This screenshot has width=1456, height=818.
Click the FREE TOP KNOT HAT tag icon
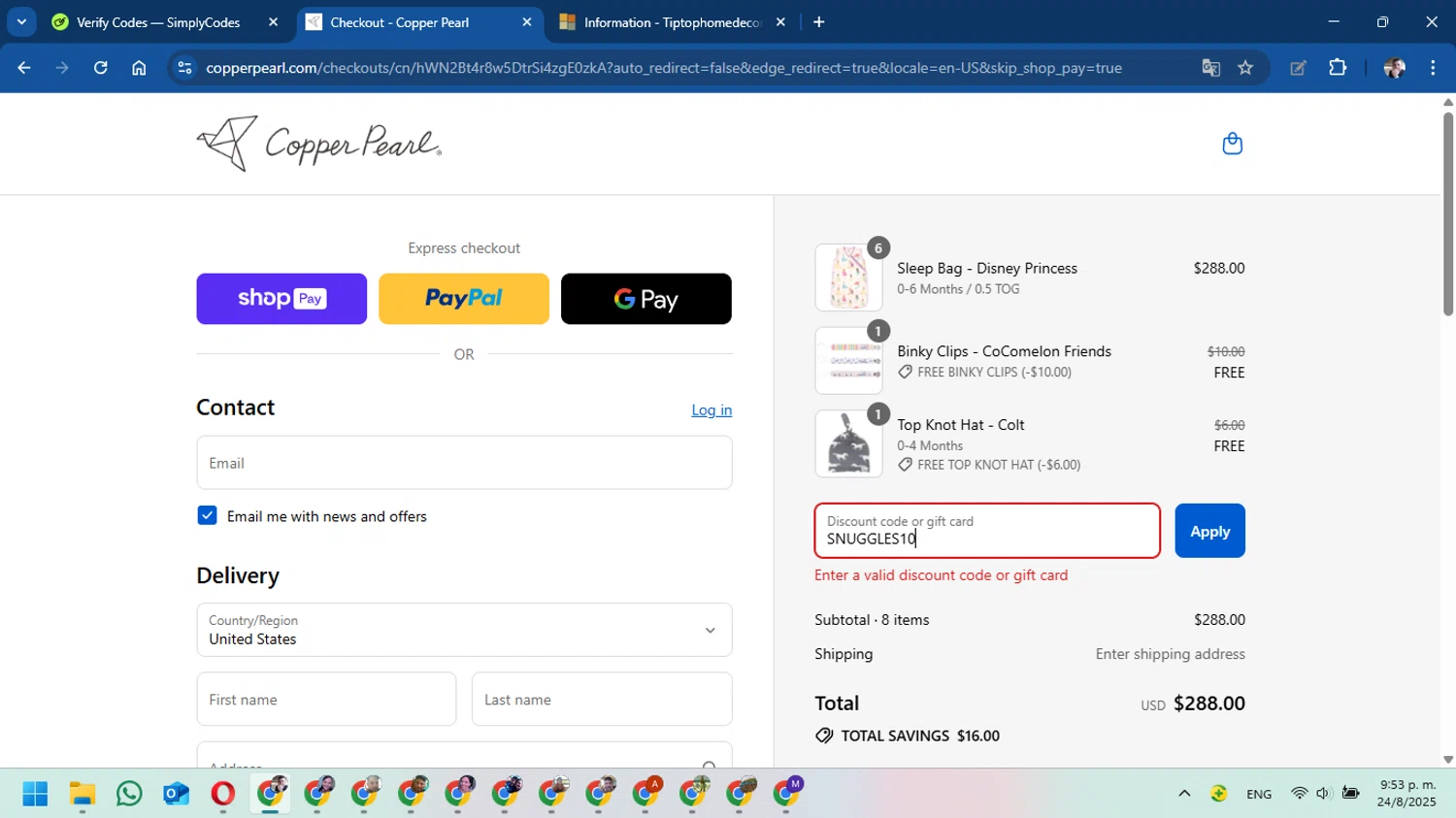point(905,465)
